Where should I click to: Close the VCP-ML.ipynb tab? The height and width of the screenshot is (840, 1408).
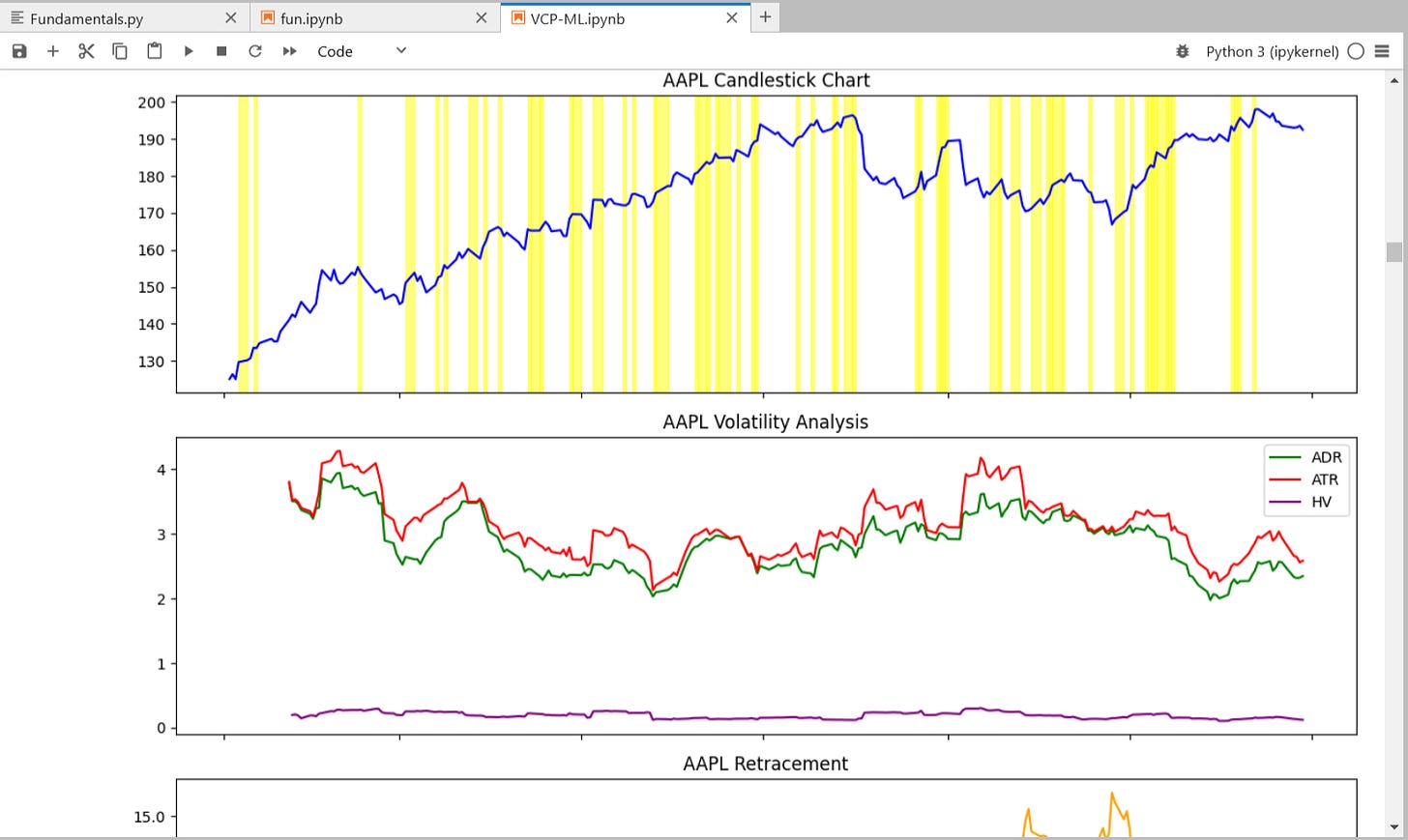pos(731,17)
